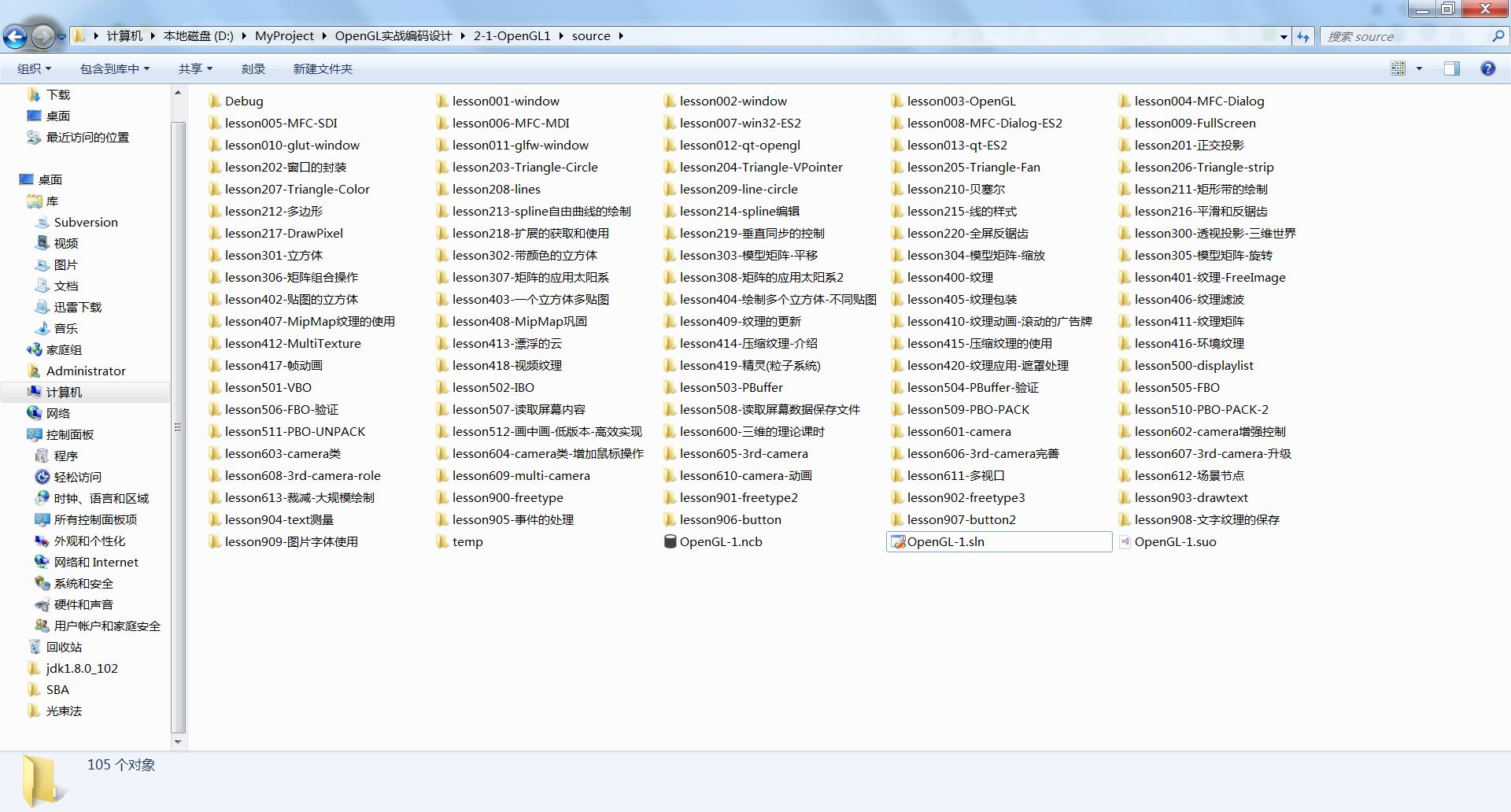Viewport: 1511px width, 812px height.
Task: Go to 计算机 in the address bar
Action: pyautogui.click(x=124, y=36)
